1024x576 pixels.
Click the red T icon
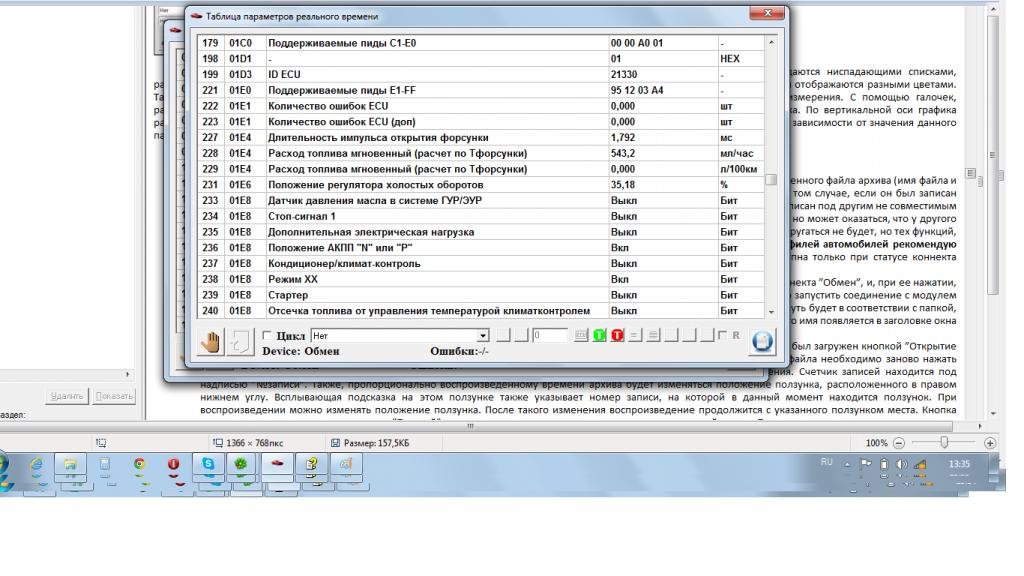(x=617, y=336)
